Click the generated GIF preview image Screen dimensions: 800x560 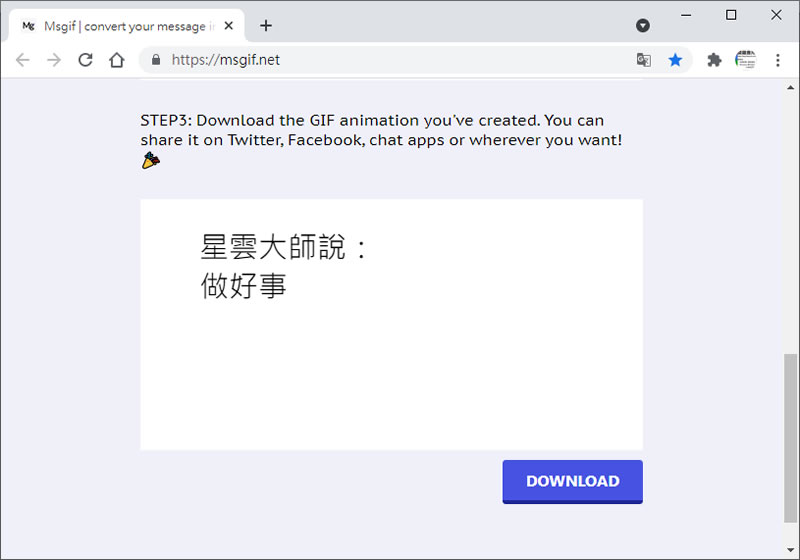(391, 324)
